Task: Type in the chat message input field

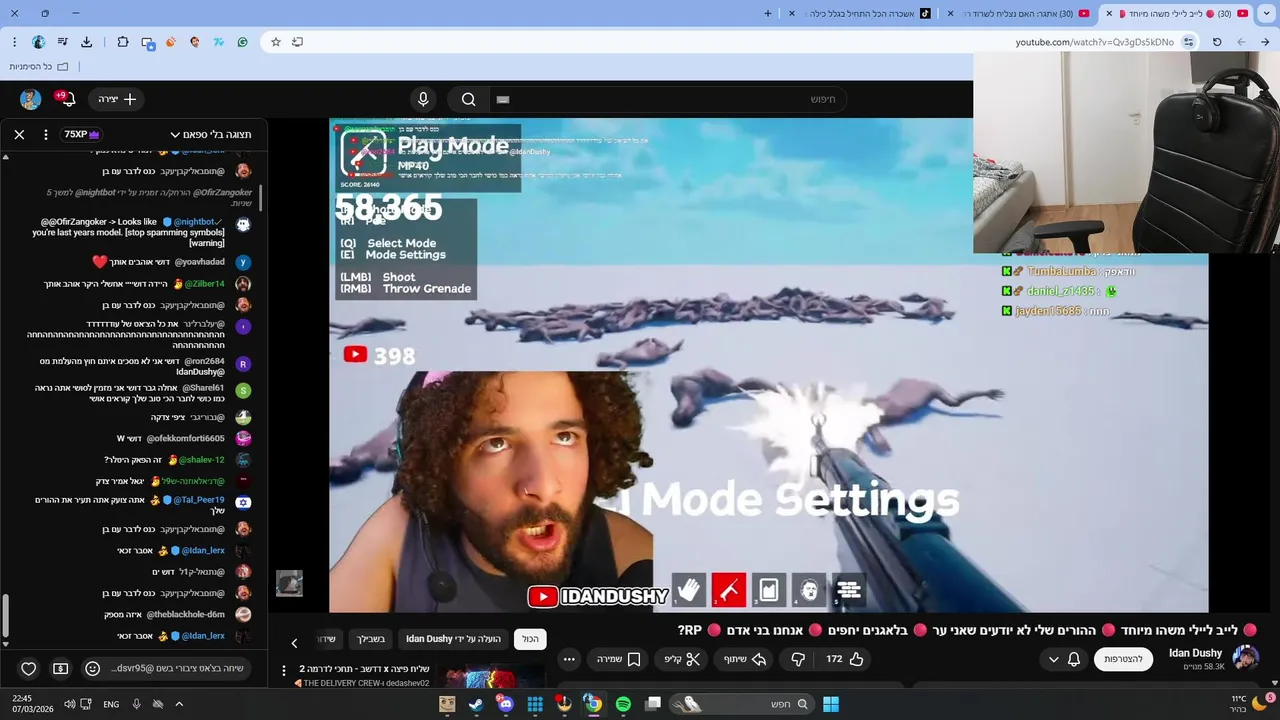Action: coord(177,668)
